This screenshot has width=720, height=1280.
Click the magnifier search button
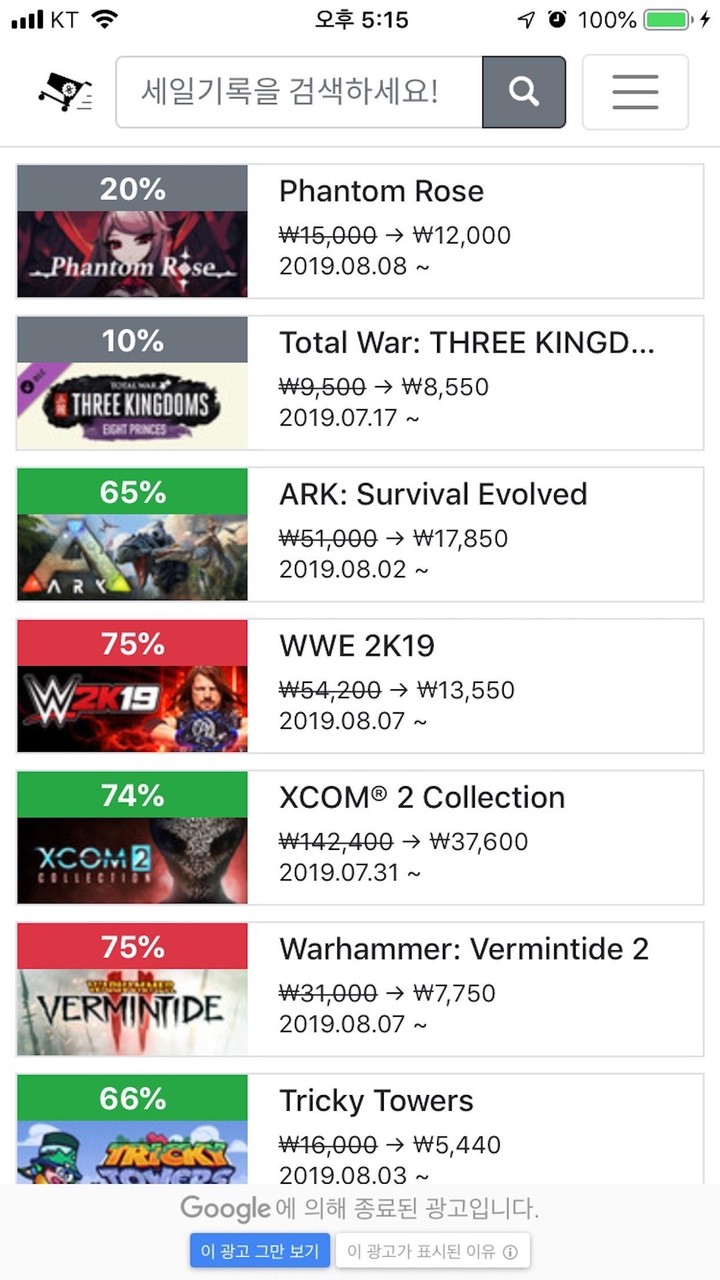[x=524, y=92]
